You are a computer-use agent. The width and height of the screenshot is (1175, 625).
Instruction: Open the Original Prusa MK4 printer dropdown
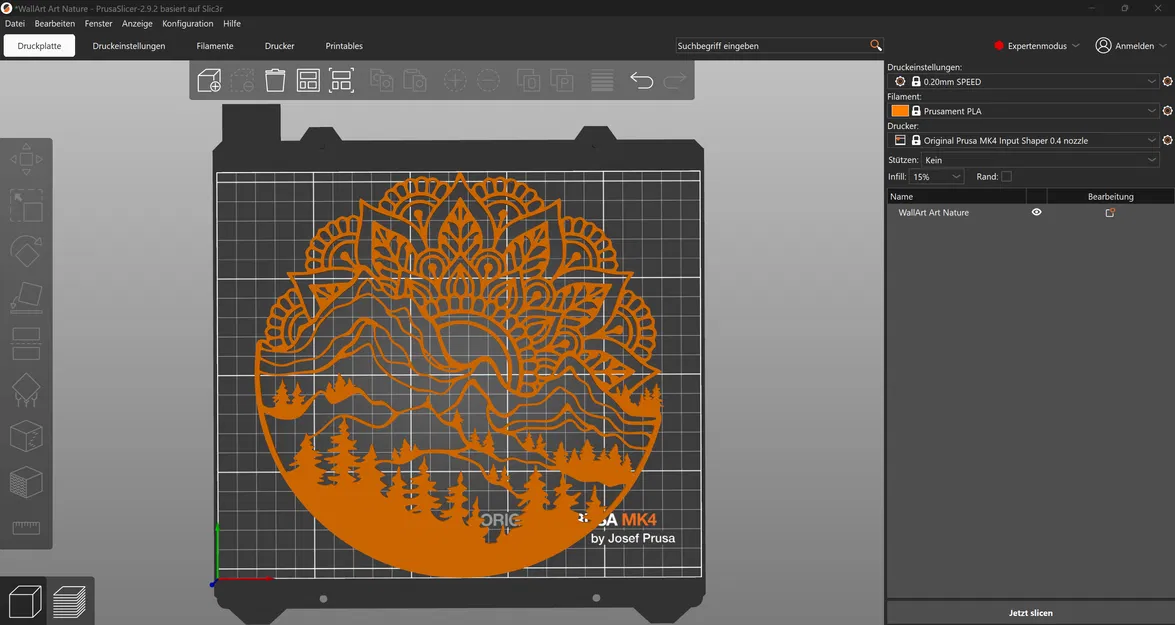point(1024,140)
